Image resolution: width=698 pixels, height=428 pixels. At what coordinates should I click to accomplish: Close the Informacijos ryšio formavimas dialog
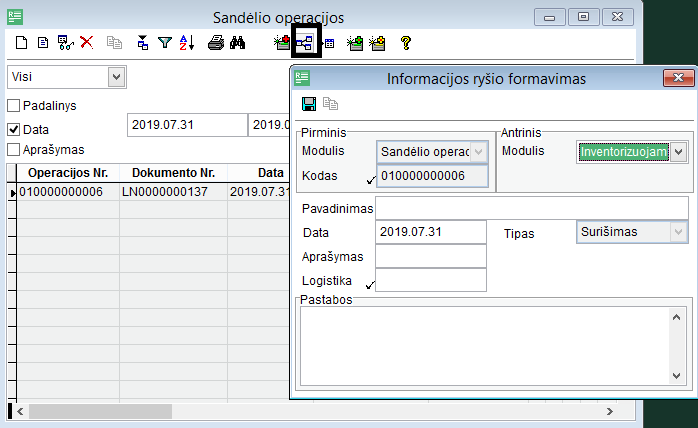(x=679, y=78)
